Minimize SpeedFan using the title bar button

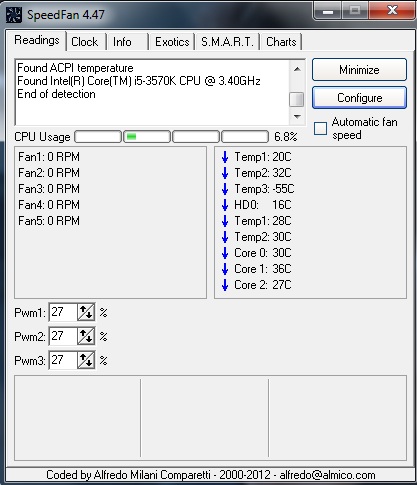point(328,11)
